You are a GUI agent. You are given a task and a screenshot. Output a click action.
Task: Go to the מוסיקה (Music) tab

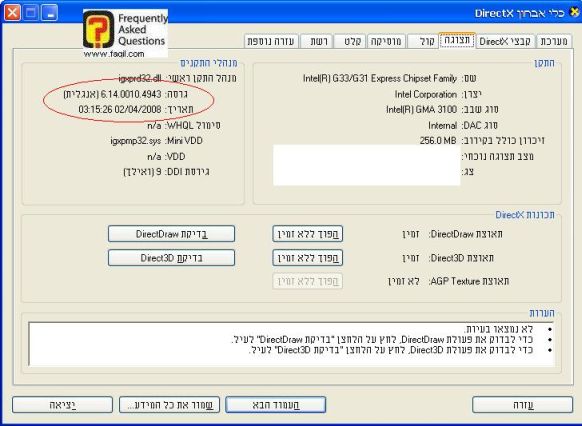click(386, 41)
